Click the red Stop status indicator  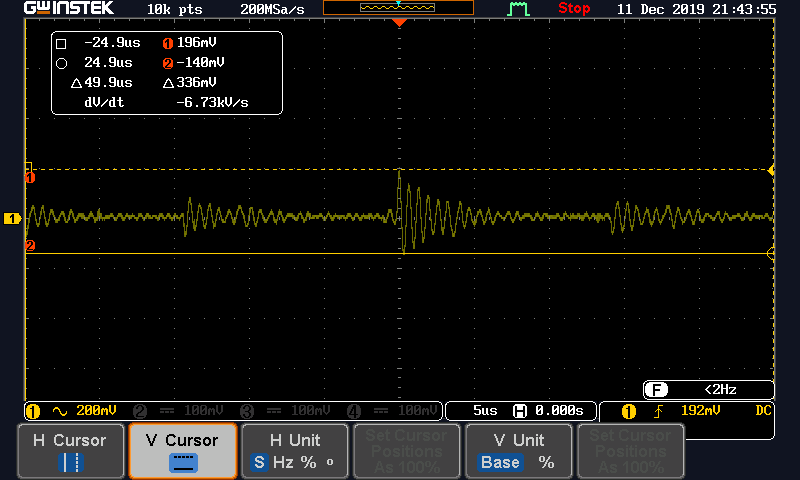point(574,9)
